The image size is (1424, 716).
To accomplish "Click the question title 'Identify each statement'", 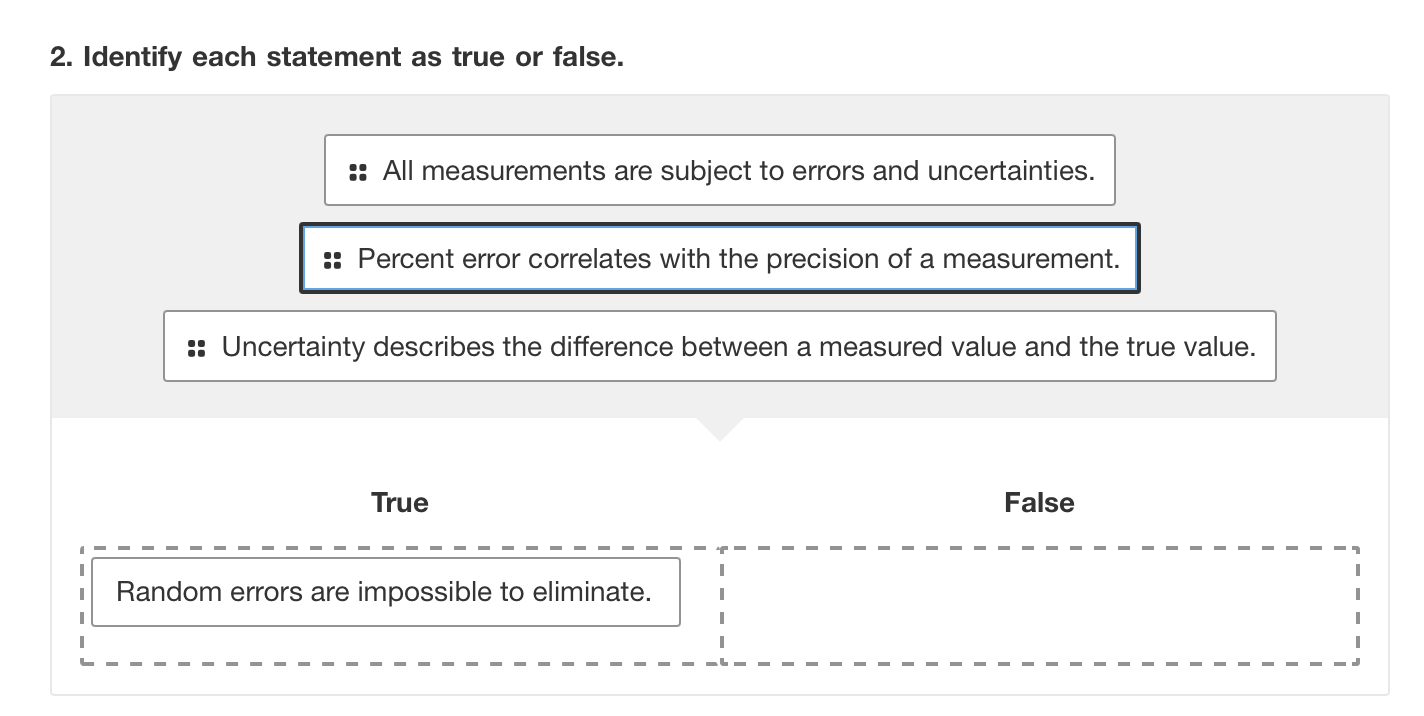I will click(x=335, y=56).
